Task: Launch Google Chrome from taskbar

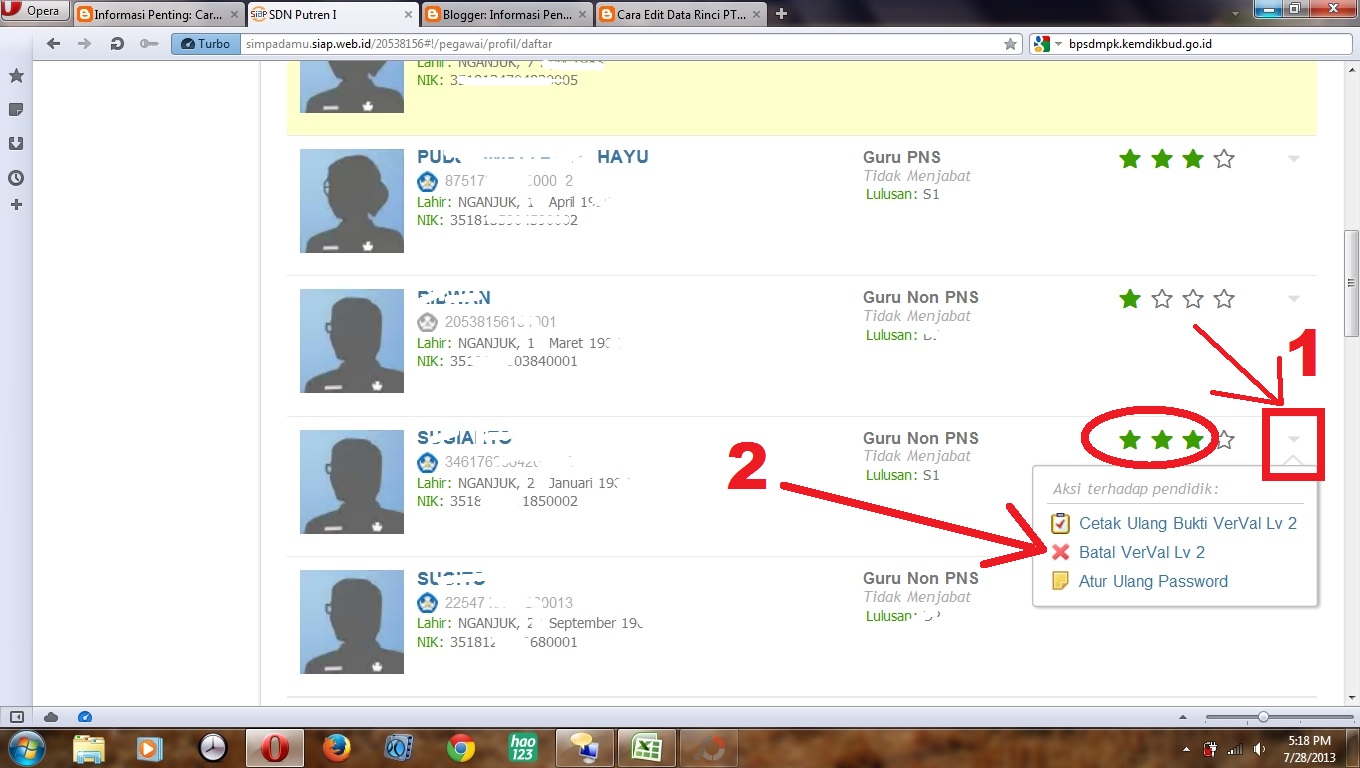Action: click(461, 747)
